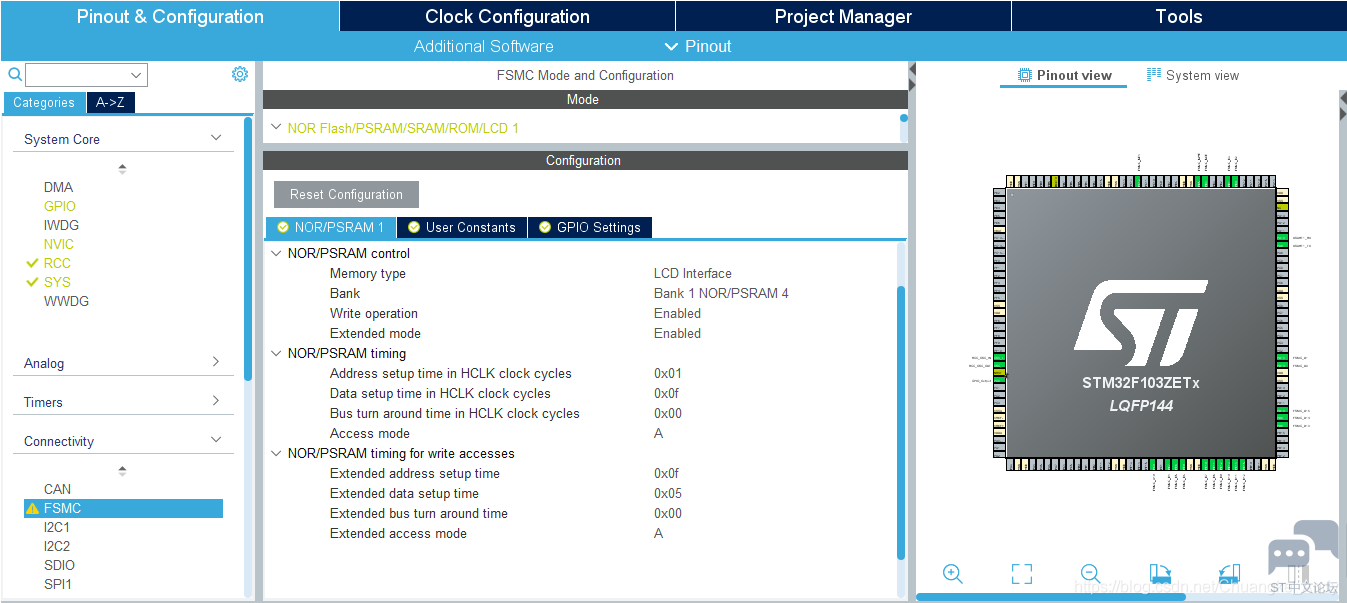
Task: Click the Extended mode Enabled value
Action: point(677,333)
